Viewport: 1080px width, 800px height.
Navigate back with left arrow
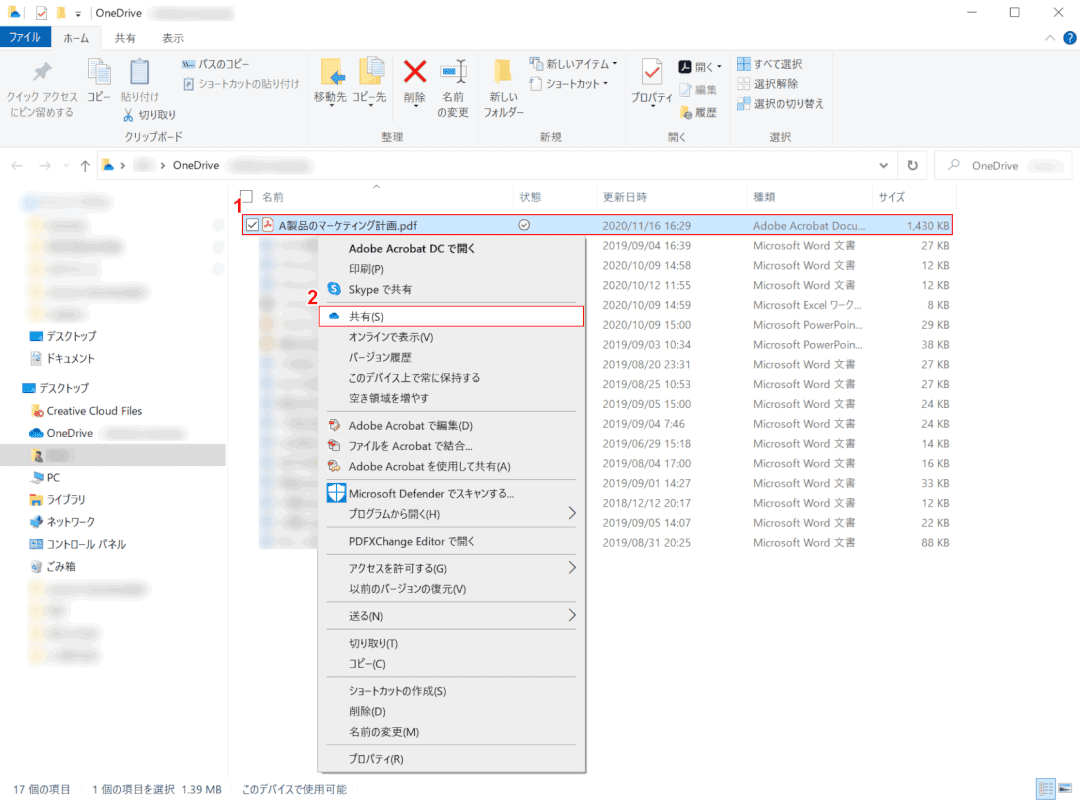[x=17, y=165]
